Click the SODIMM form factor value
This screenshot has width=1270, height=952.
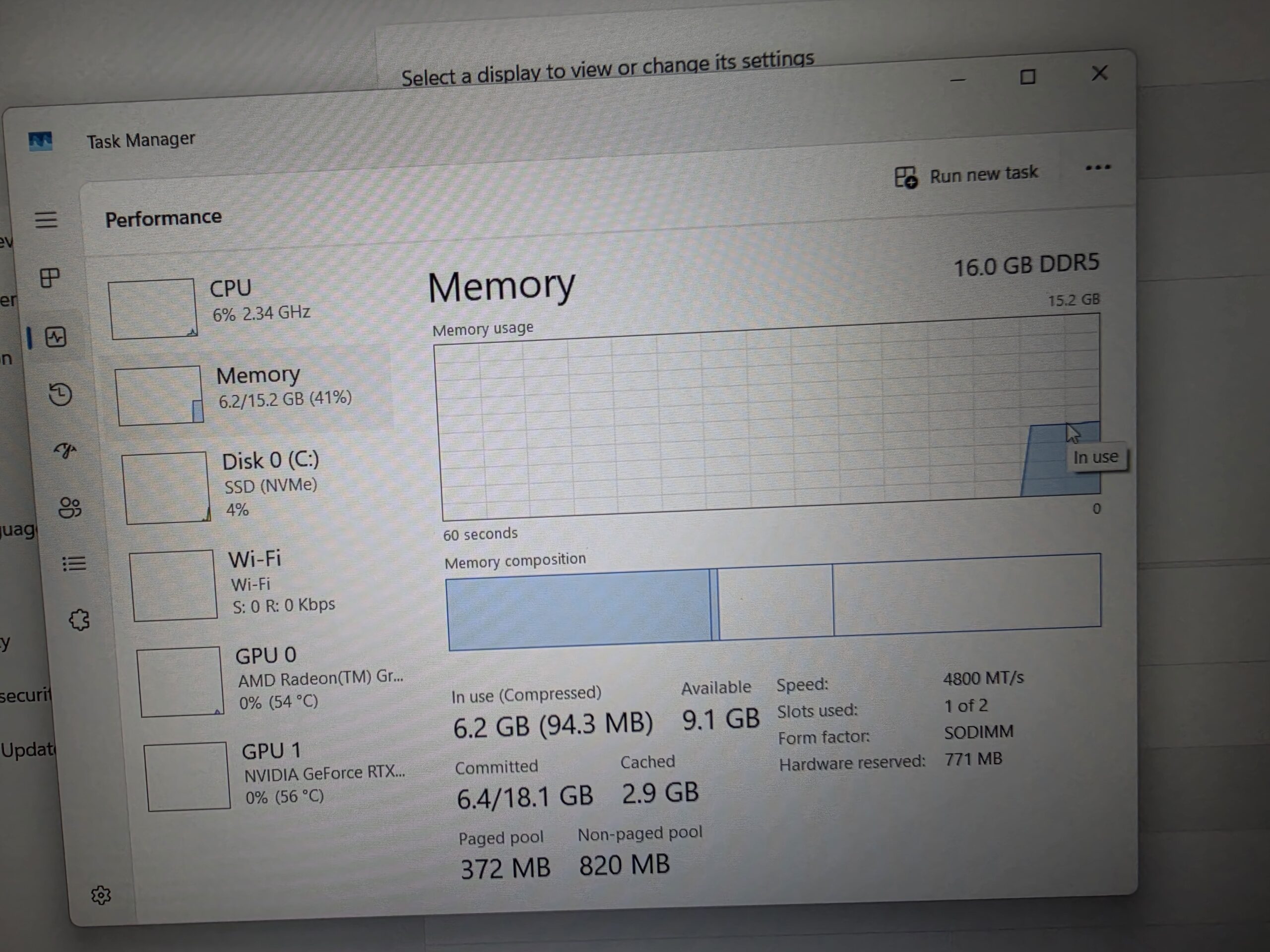(979, 732)
